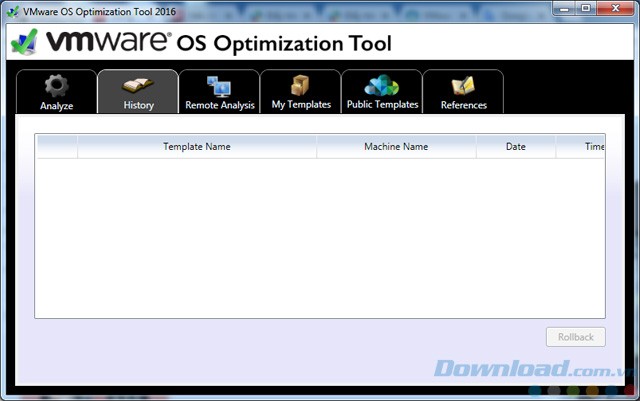Image resolution: width=640 pixels, height=401 pixels.
Task: Switch to the Analyze tab label
Action: (57, 105)
